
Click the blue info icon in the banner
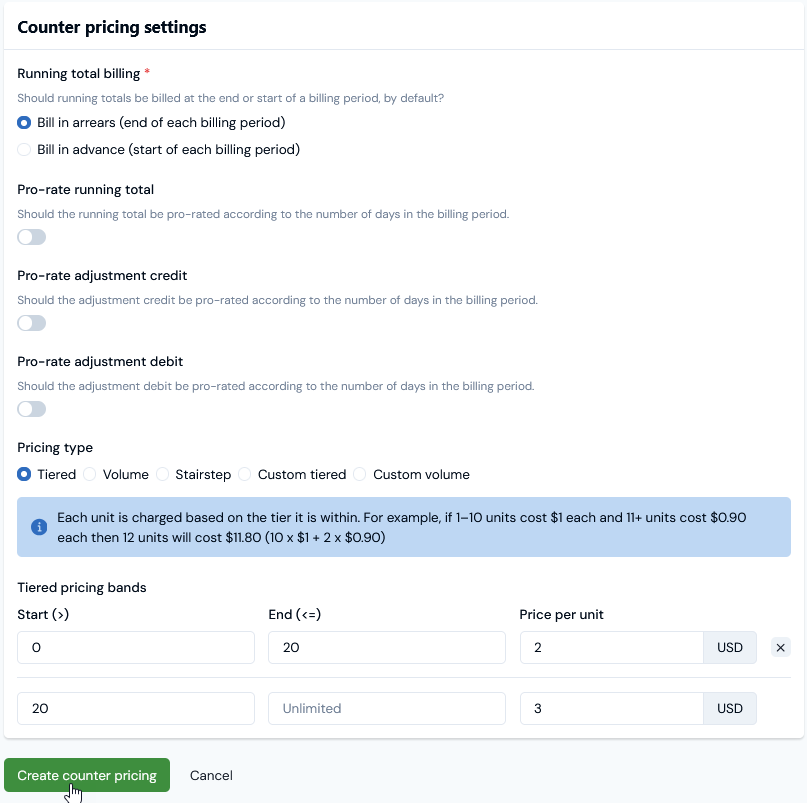pos(39,527)
